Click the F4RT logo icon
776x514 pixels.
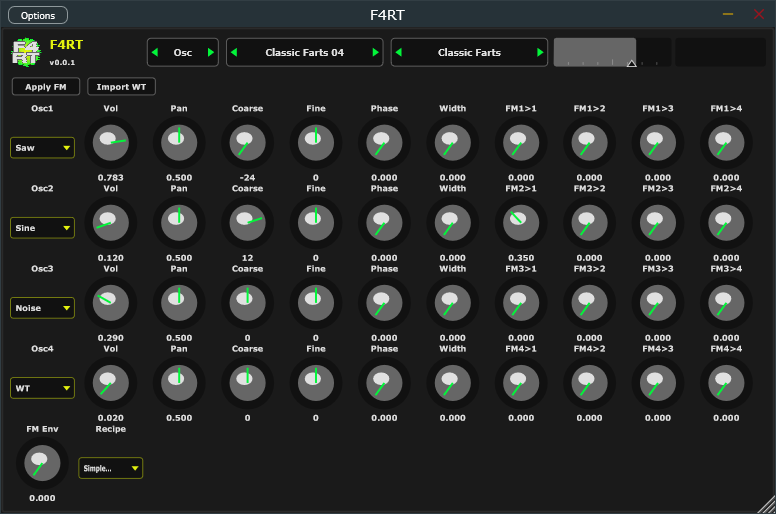coord(26,52)
